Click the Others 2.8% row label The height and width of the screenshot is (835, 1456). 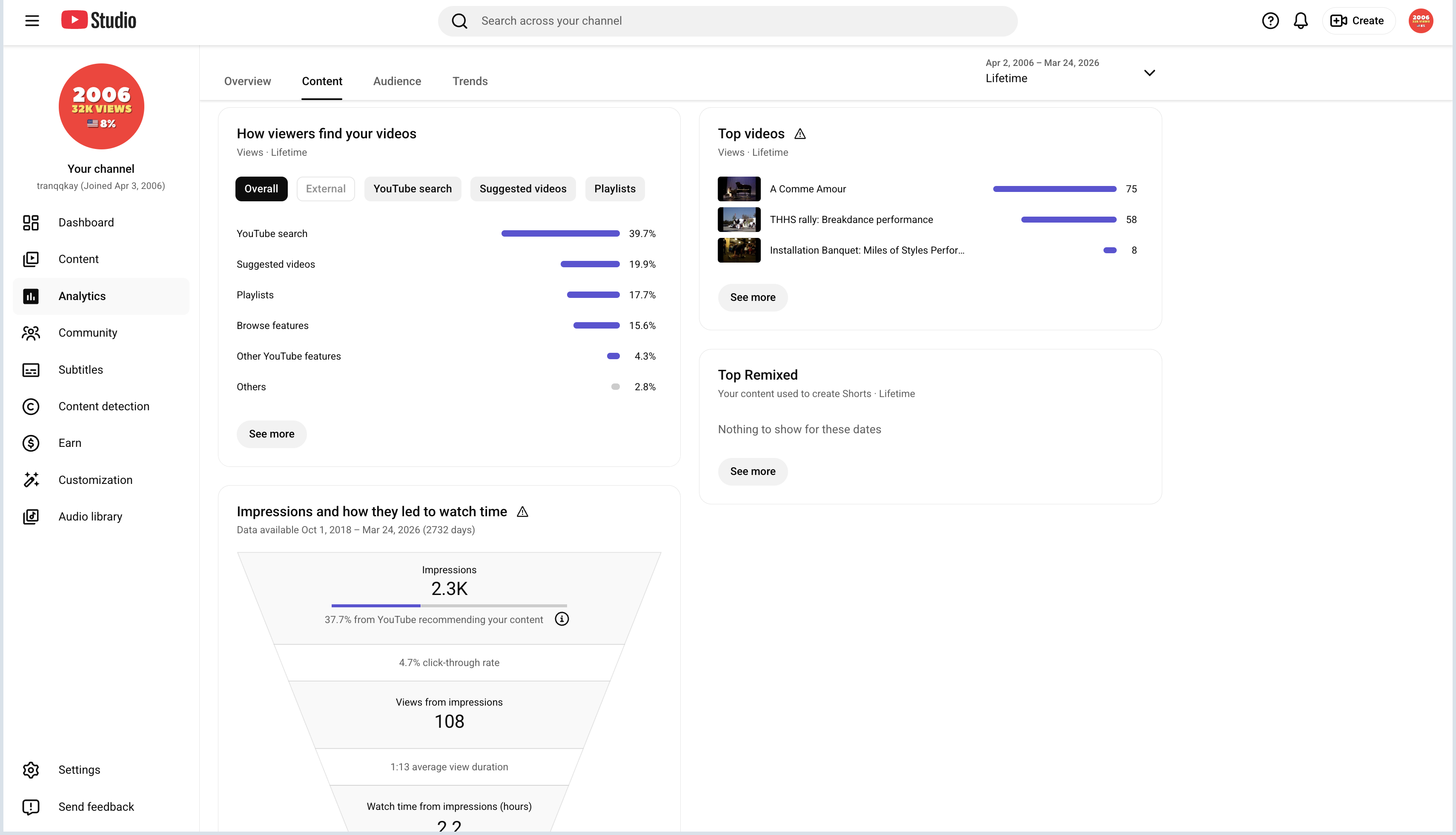coord(251,387)
